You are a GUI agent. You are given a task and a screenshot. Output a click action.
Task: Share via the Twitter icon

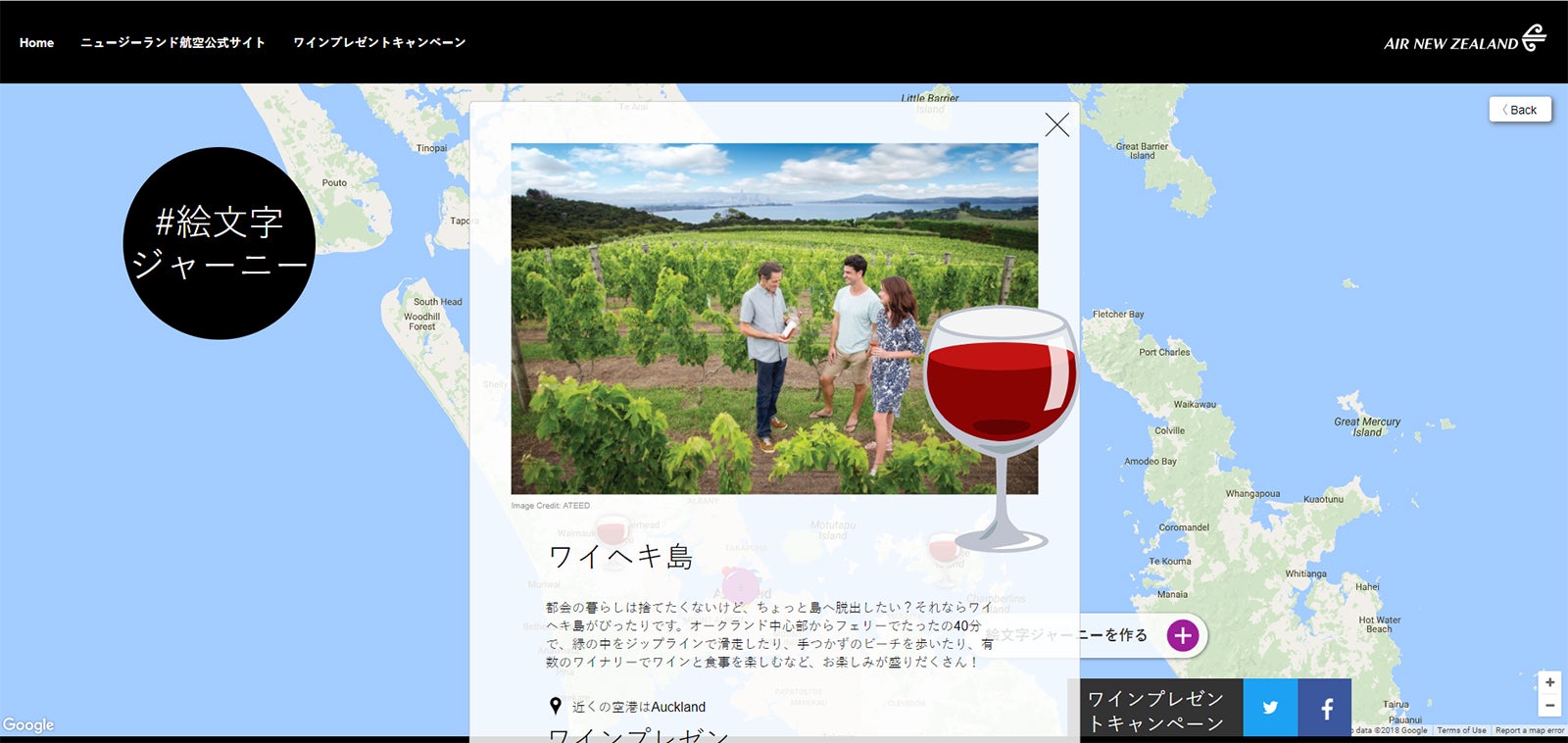(x=1270, y=708)
